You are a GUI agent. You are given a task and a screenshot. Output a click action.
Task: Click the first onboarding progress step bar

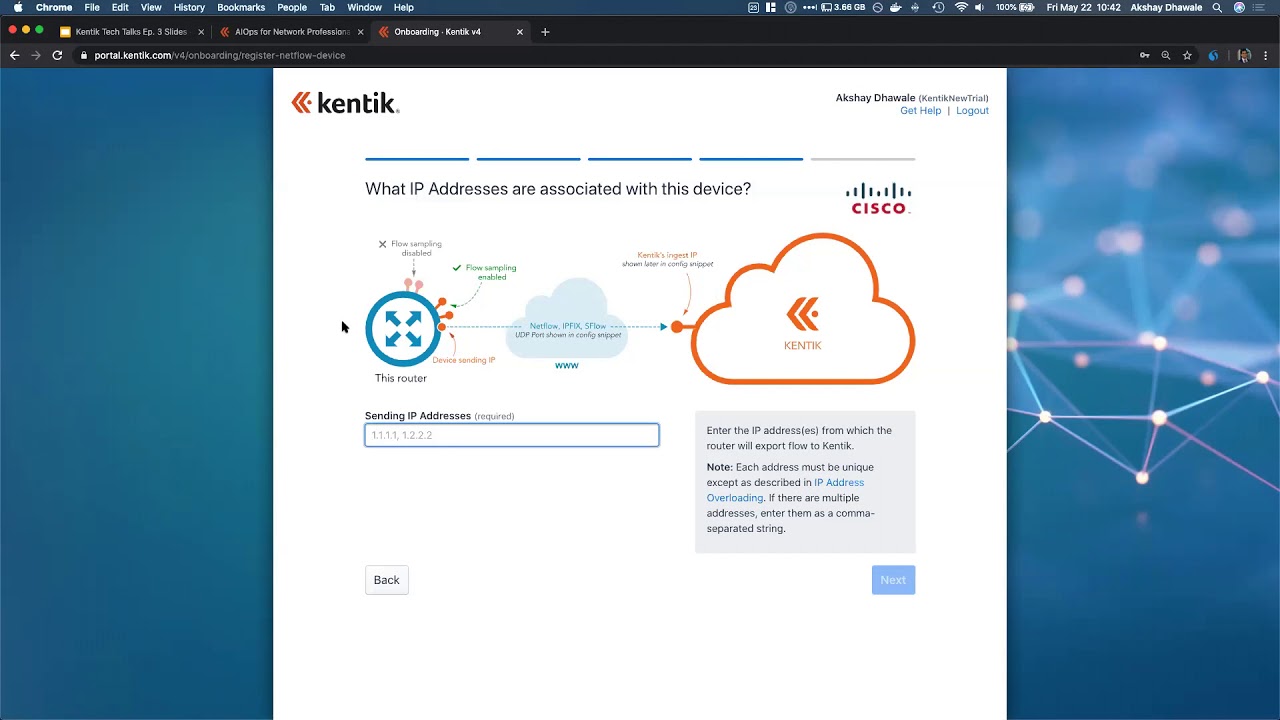click(x=417, y=159)
